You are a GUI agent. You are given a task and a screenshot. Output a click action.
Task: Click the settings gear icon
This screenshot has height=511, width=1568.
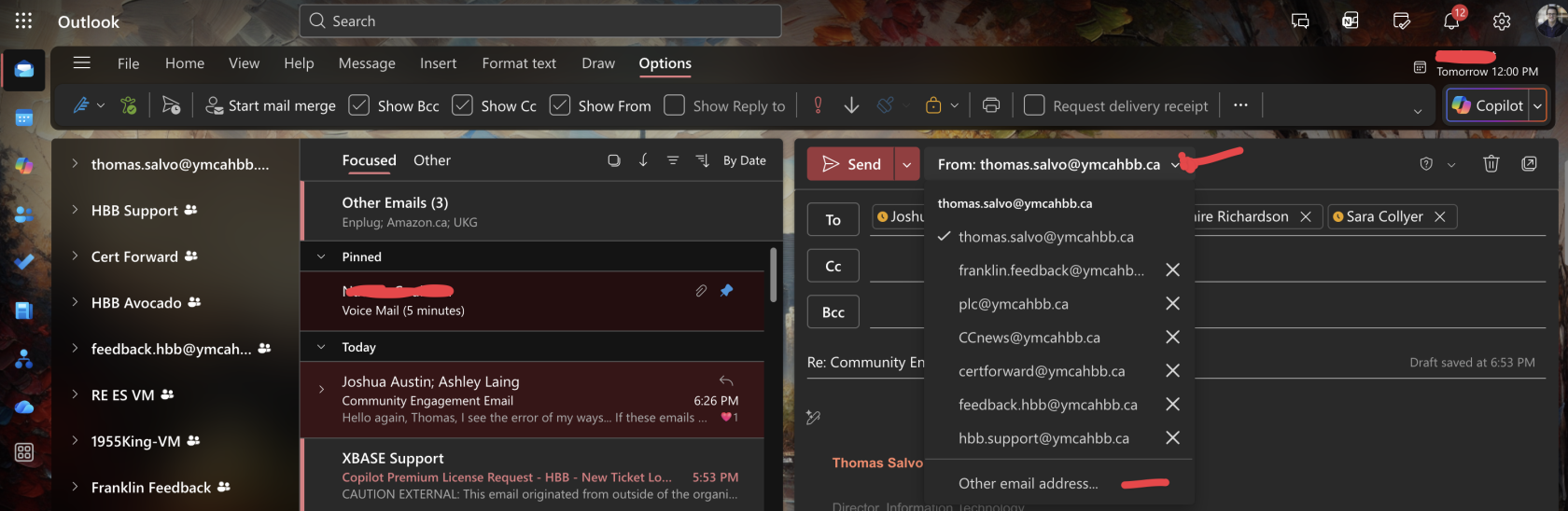point(1501,21)
